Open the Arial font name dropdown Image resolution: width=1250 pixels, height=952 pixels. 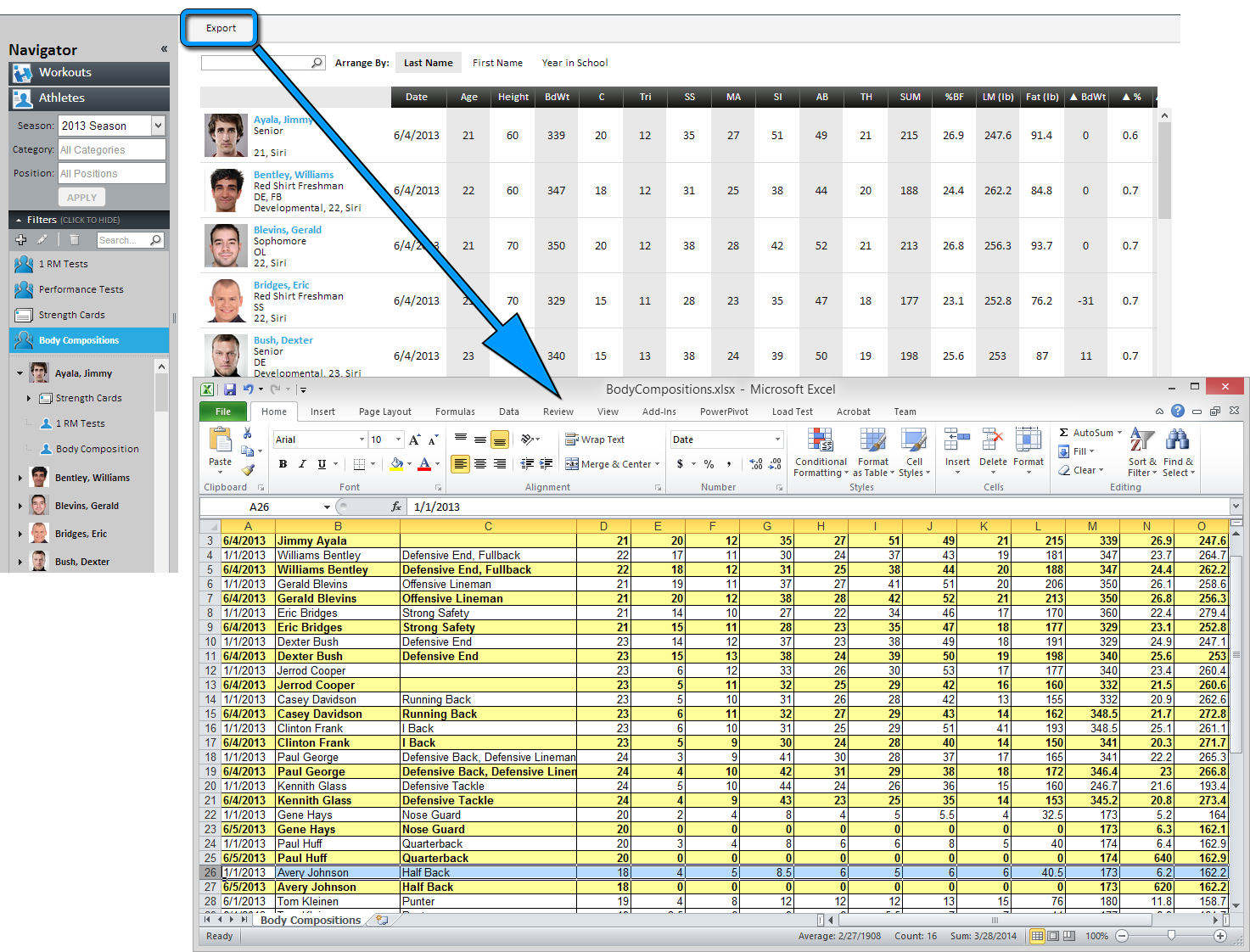[362, 440]
